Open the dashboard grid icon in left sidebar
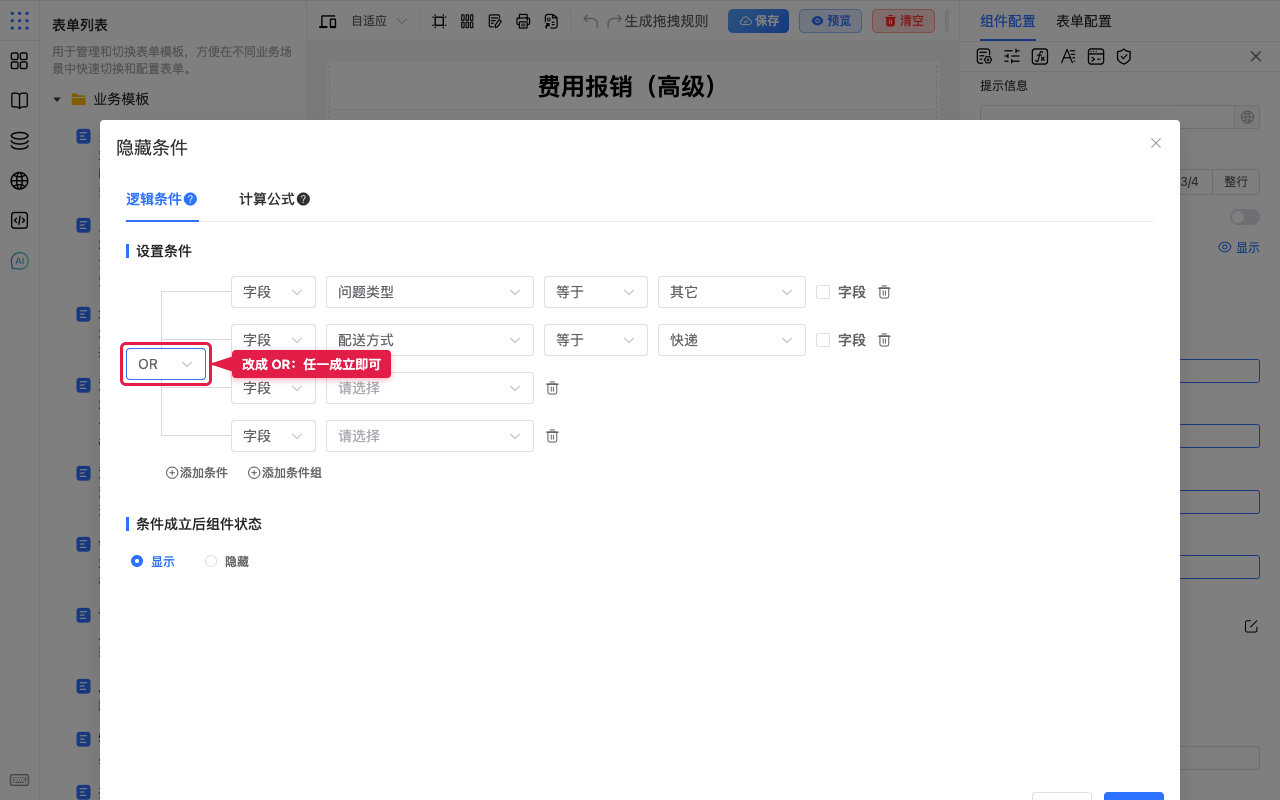1280x800 pixels. (19, 61)
